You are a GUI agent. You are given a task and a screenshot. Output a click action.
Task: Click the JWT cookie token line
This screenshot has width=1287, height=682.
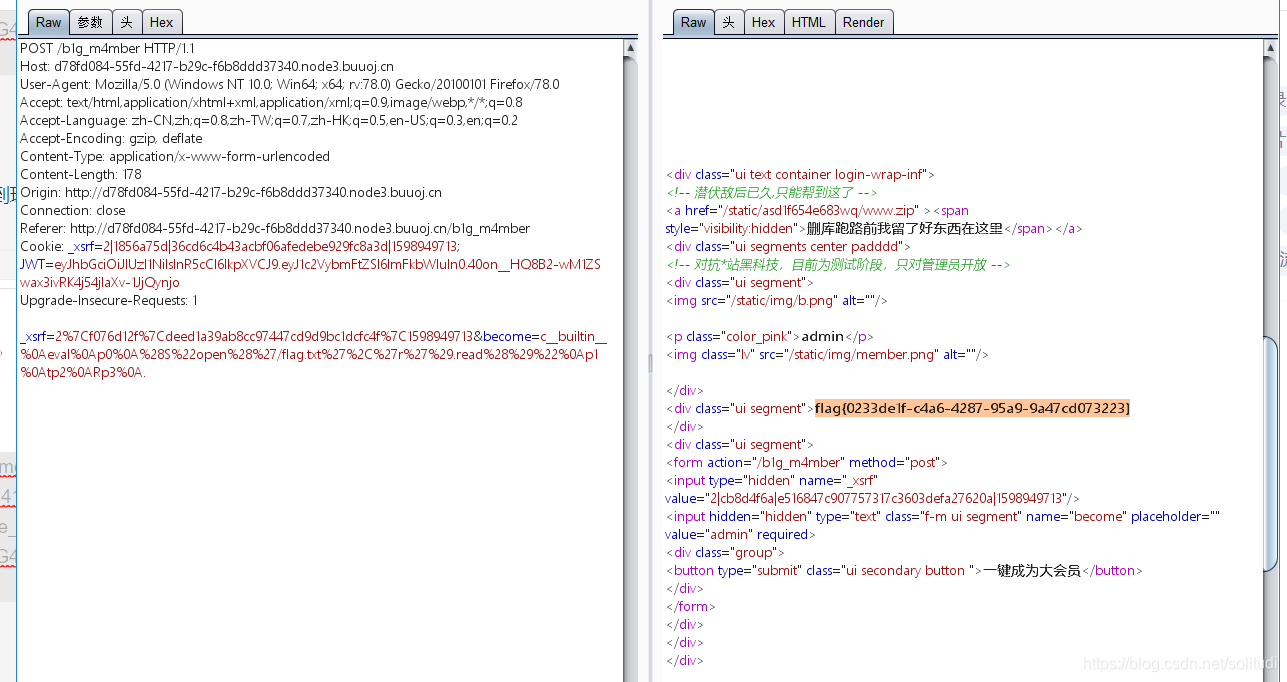coord(311,264)
